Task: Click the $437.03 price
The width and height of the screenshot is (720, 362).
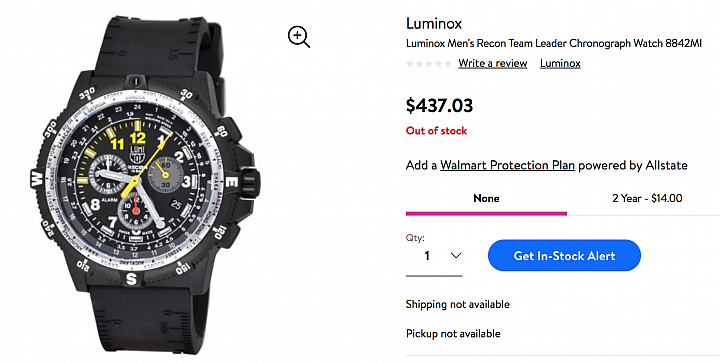Action: point(439,106)
